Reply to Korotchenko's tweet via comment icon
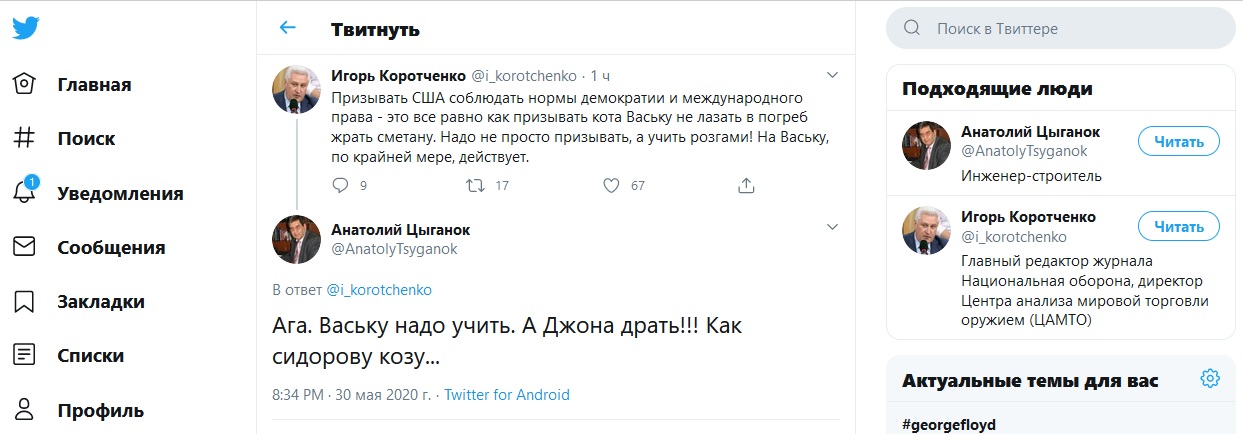Image resolution: width=1243 pixels, height=434 pixels. [x=341, y=185]
